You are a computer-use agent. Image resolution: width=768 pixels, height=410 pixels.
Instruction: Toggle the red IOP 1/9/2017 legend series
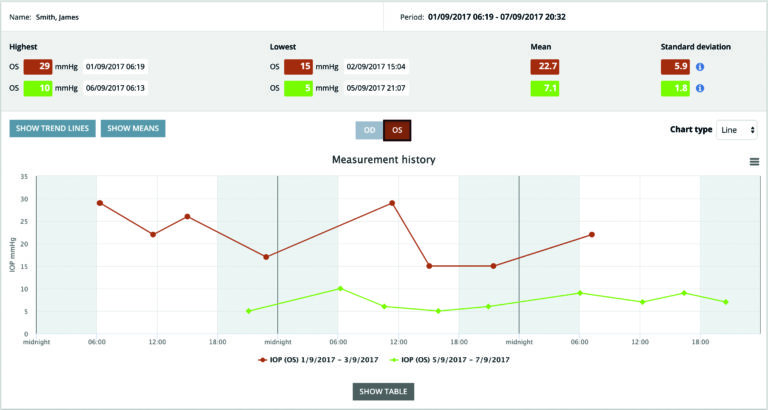pos(316,358)
